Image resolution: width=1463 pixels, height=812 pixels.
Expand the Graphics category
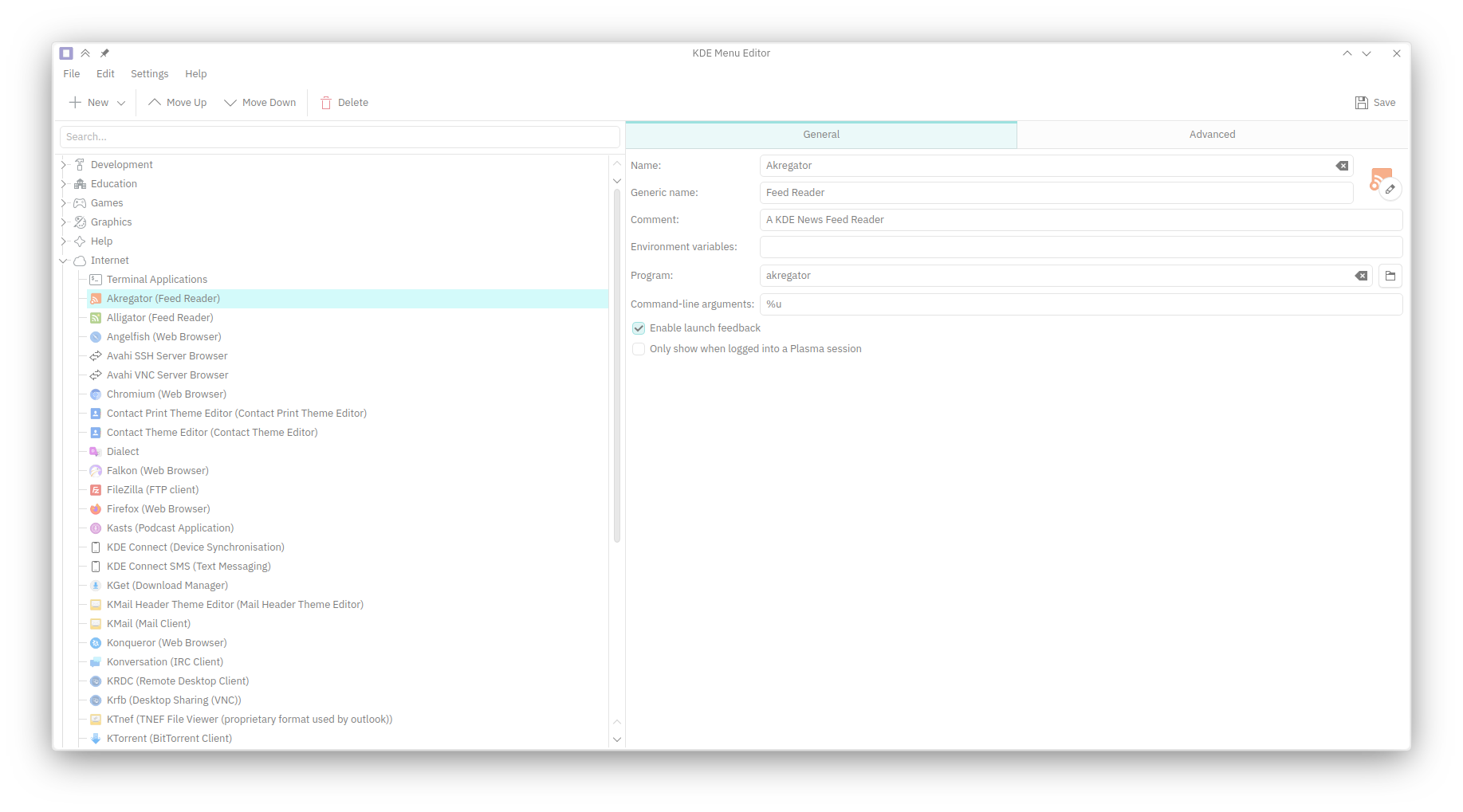pyautogui.click(x=64, y=222)
